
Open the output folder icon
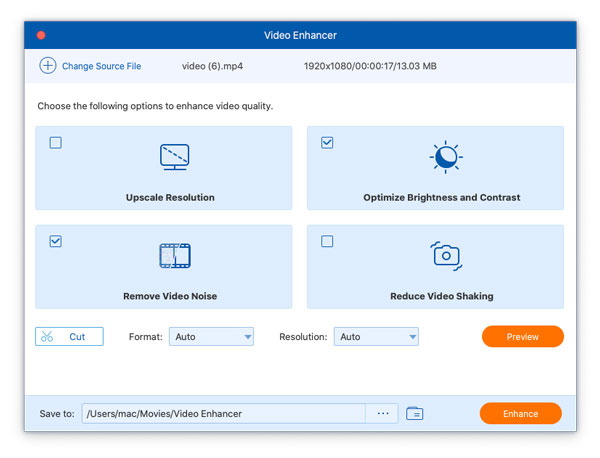click(415, 413)
